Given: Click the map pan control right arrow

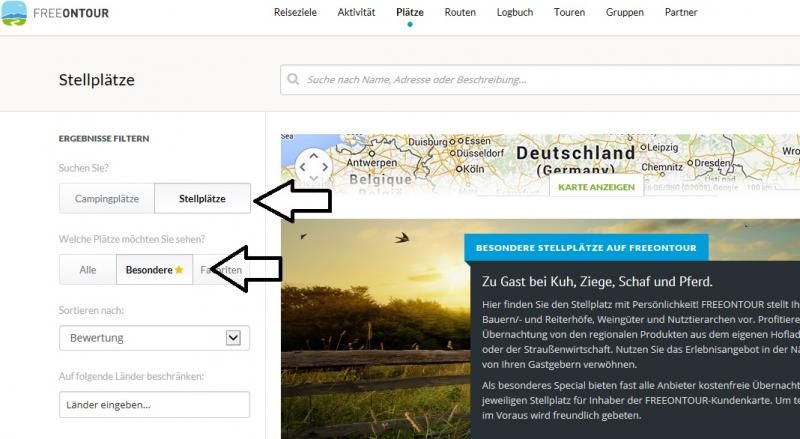Looking at the screenshot, I should [325, 167].
